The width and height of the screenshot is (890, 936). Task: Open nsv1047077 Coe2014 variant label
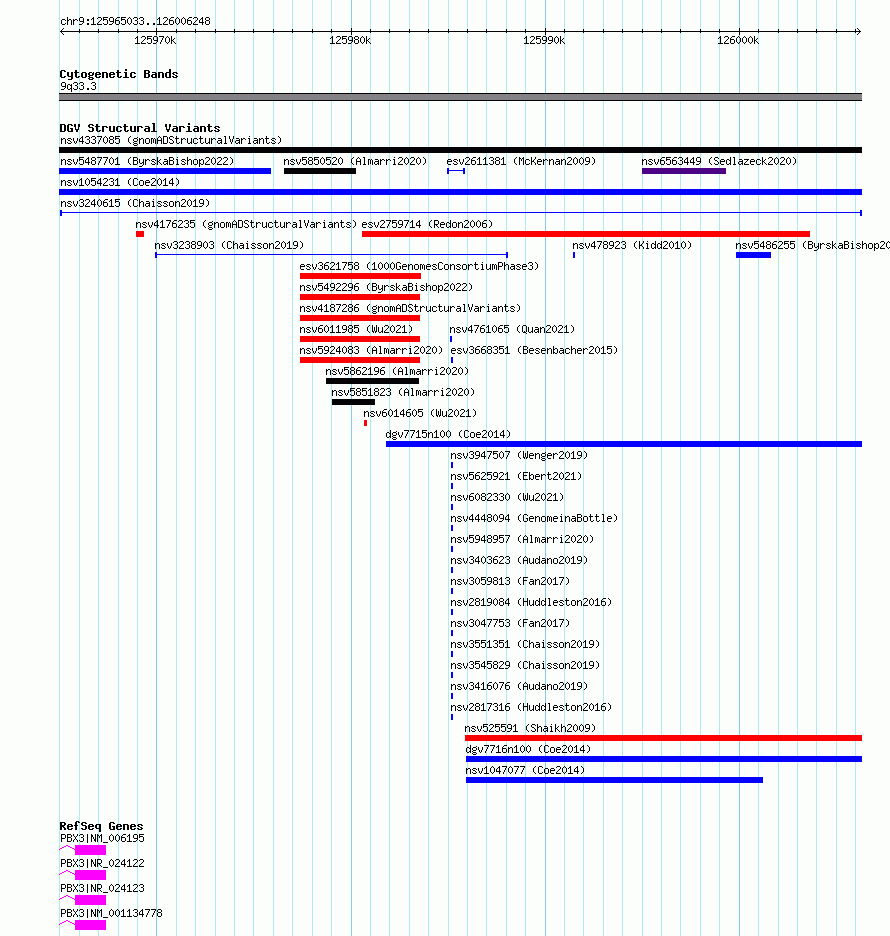[525, 771]
